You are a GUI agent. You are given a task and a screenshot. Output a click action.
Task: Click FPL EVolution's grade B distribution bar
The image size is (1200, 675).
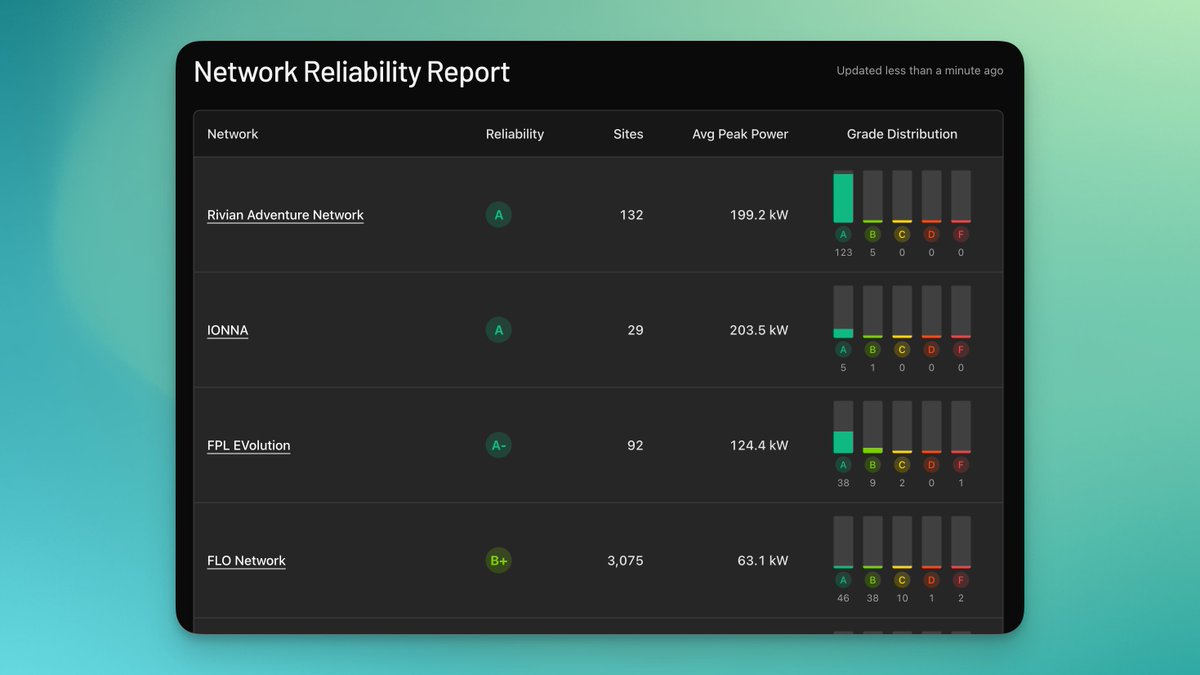point(873,427)
